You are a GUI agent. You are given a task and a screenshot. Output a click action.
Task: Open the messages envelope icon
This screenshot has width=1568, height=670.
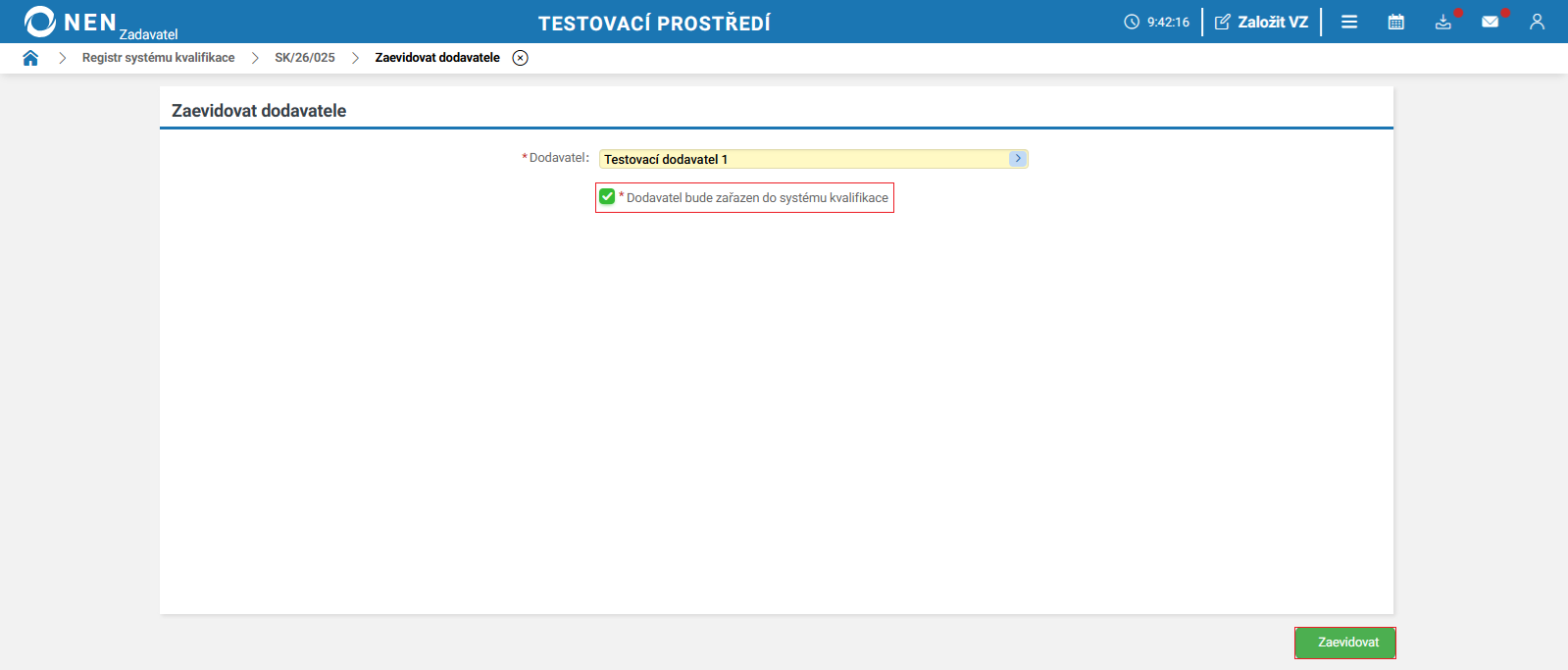coord(1491,22)
